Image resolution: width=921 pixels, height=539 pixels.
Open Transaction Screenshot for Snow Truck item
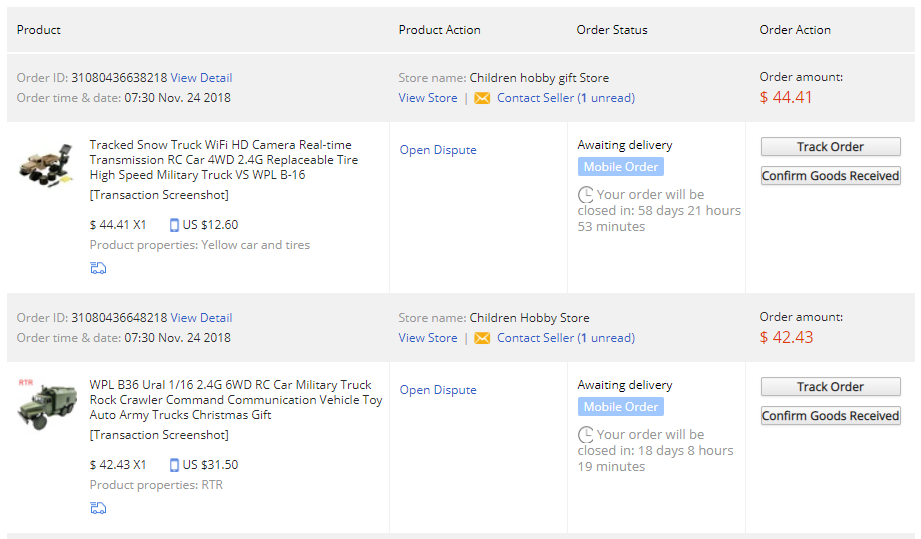(159, 195)
